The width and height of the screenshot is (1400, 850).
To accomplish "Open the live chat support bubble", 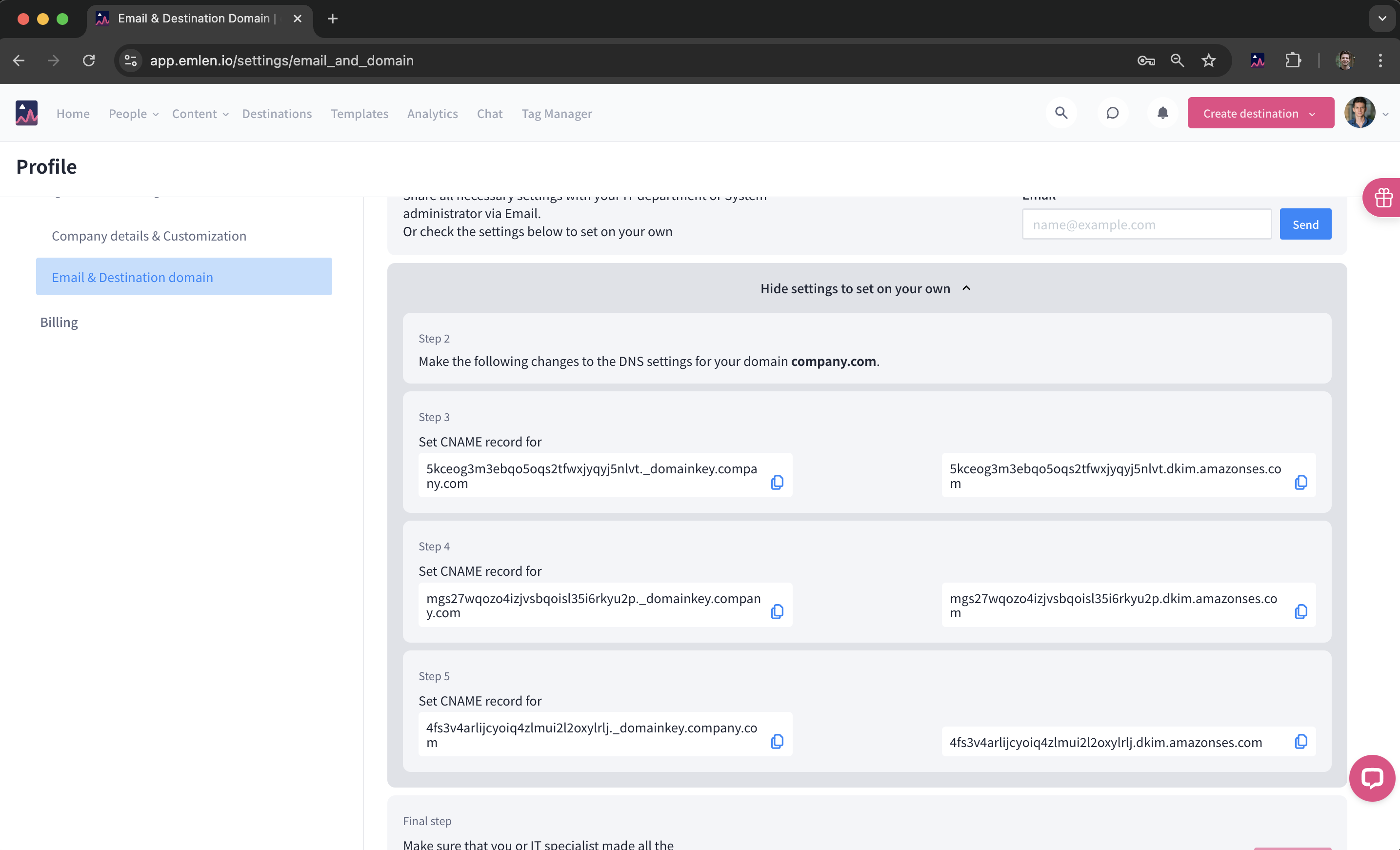I will coord(1372,778).
